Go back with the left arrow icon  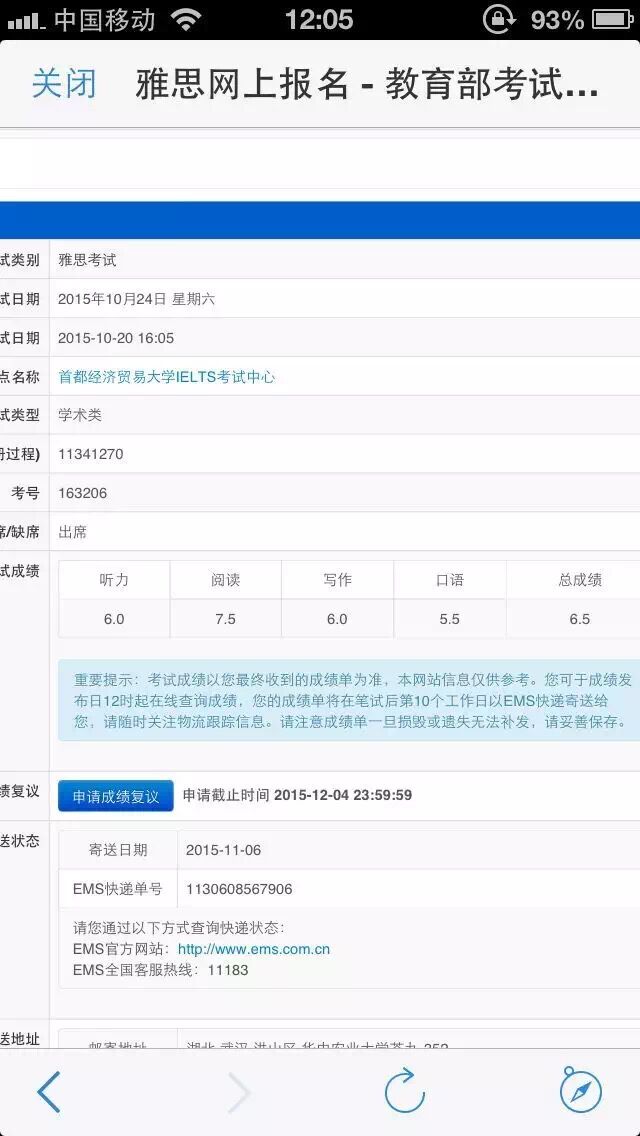49,1091
